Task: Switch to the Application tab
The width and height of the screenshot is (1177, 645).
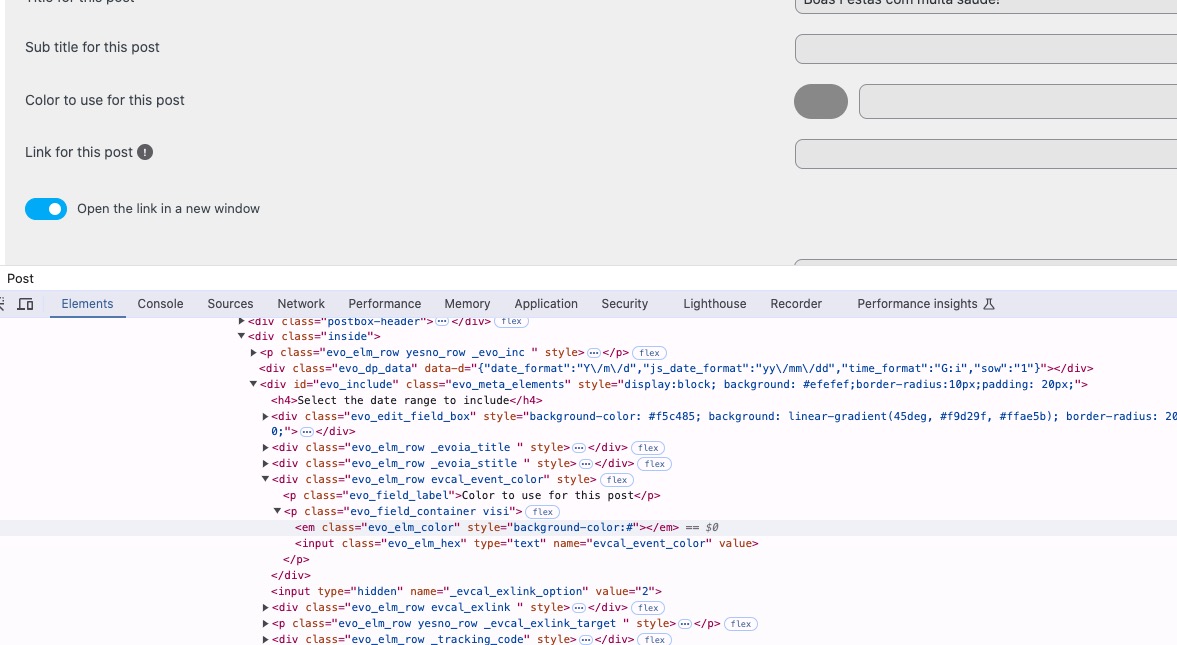Action: [546, 304]
